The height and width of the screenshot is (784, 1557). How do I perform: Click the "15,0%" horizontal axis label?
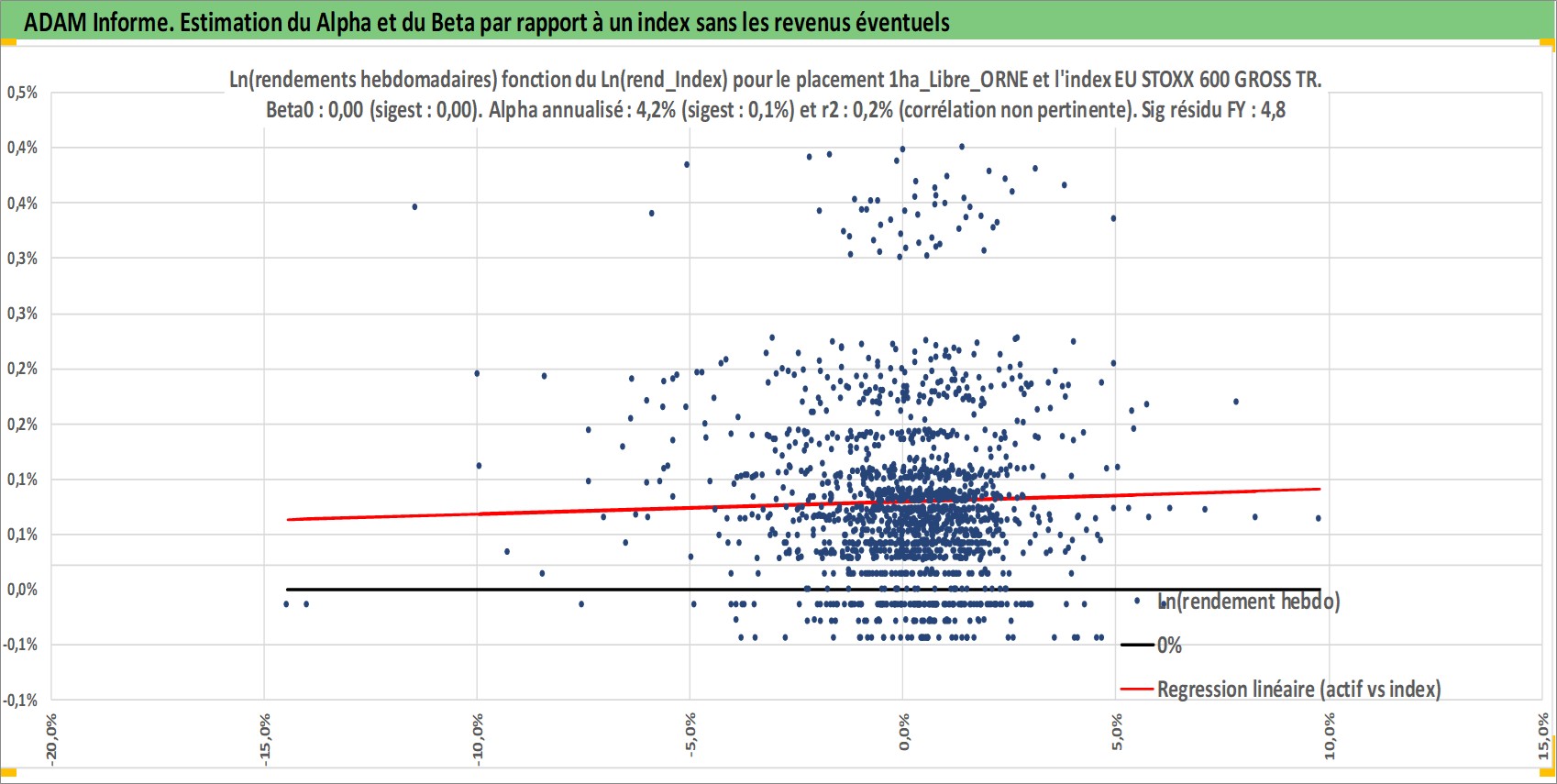pyautogui.click(x=1542, y=736)
